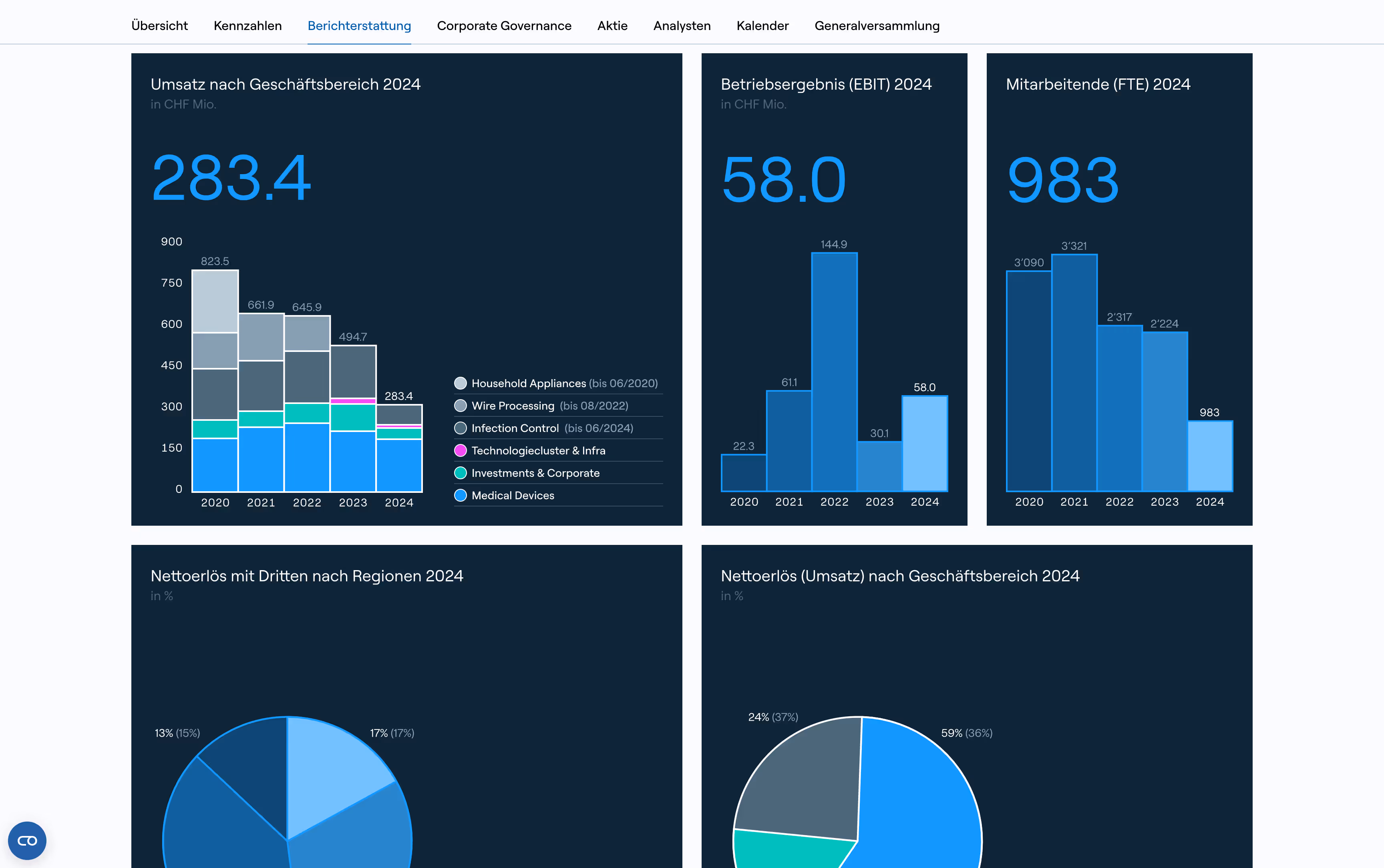
Task: Open the Übersicht tab
Action: click(x=159, y=26)
